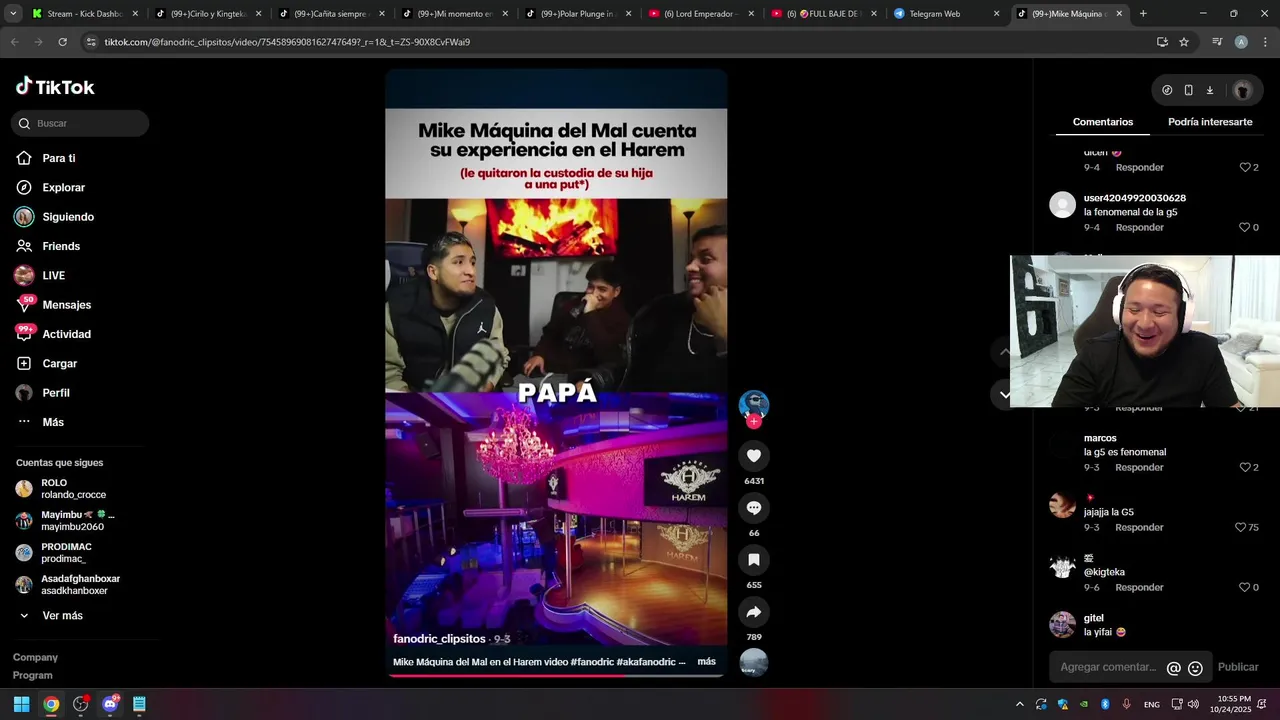Open the spinning sound disc icon
Screen dimensions: 1280x720
(x=754, y=662)
